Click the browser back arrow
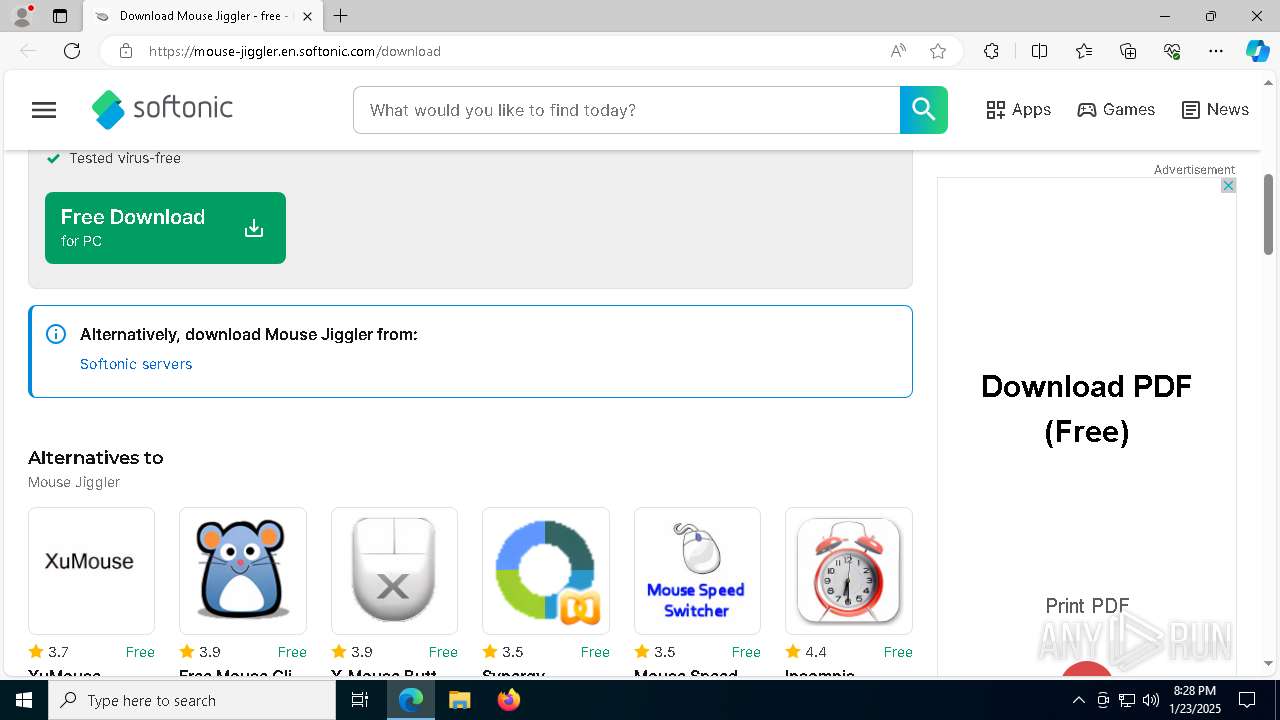The width and height of the screenshot is (1280, 720). coord(28,51)
